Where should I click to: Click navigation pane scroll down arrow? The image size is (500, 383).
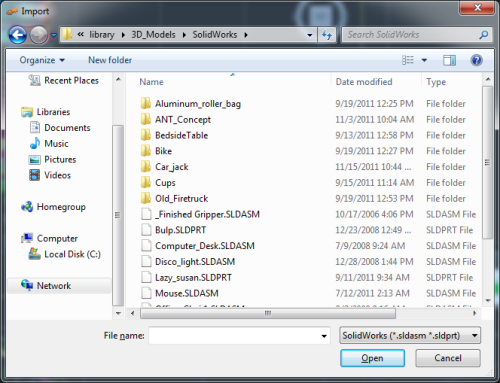(x=118, y=313)
